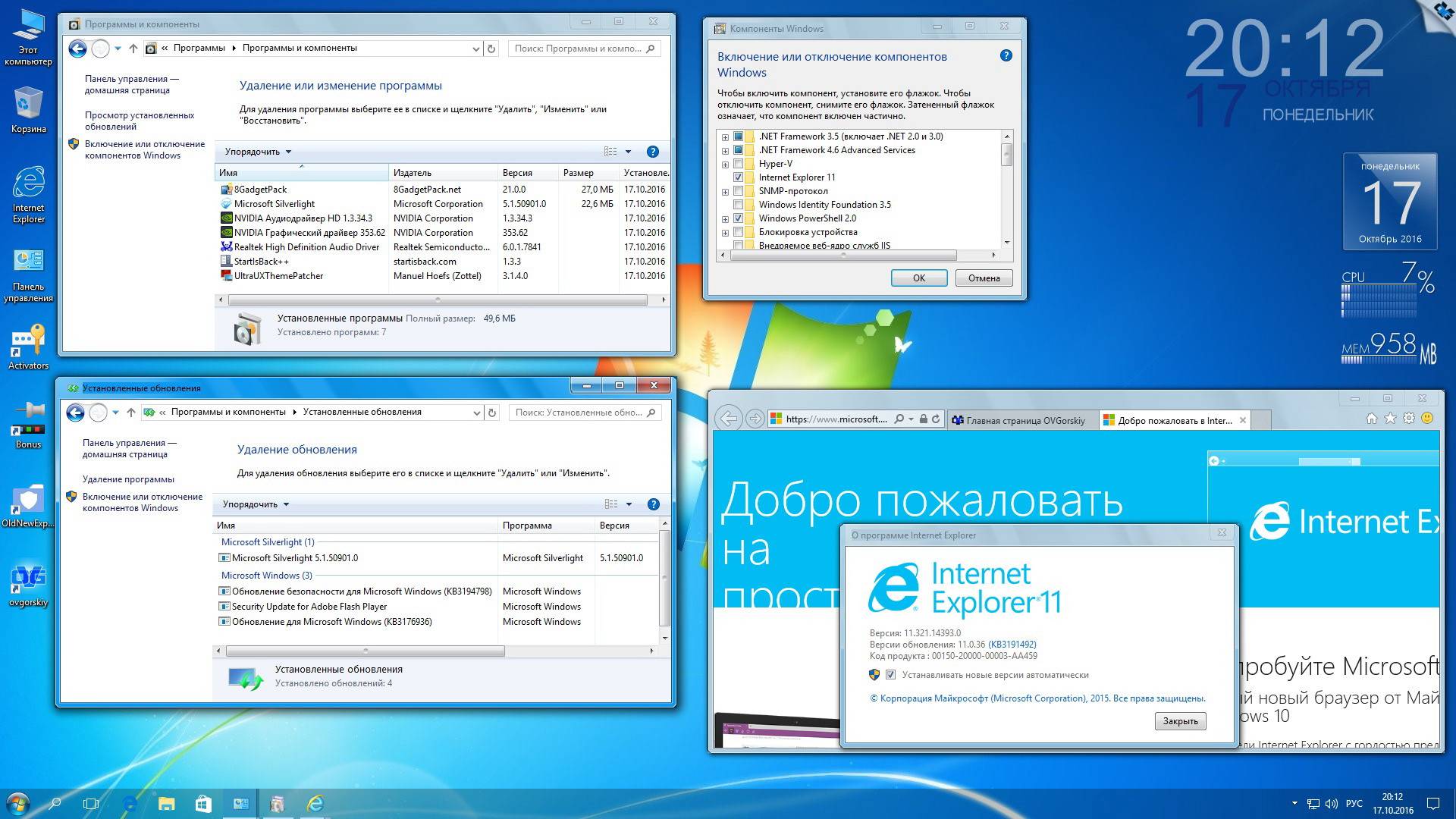The image size is (1456, 819).
Task: Click the Windows Start orb
Action: pyautogui.click(x=17, y=803)
